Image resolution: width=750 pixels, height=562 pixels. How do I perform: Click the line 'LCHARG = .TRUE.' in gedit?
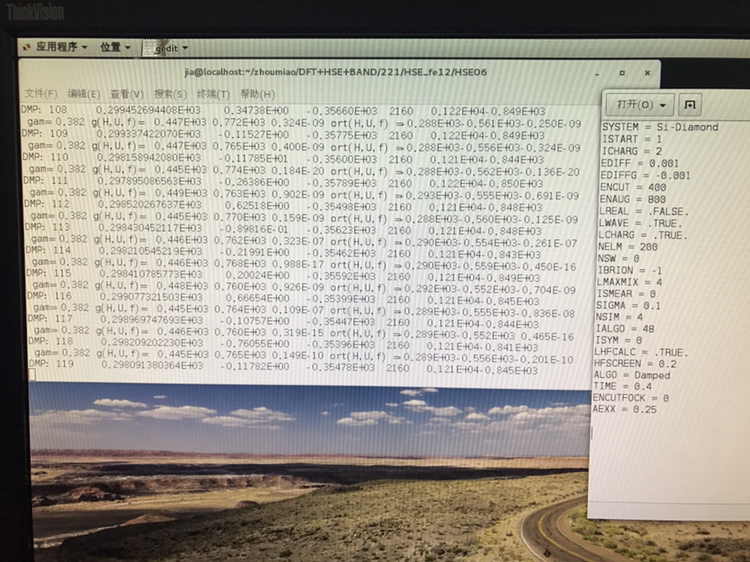[x=642, y=235]
